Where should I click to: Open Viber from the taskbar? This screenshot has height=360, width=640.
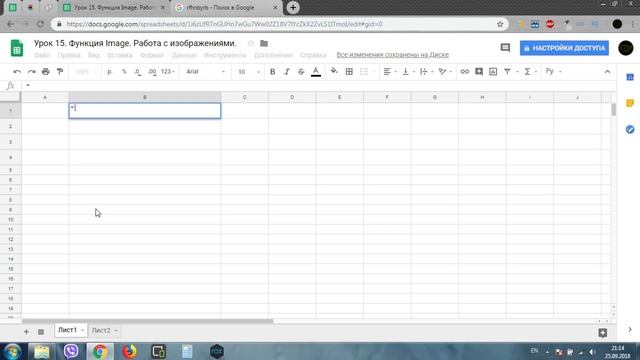(x=71, y=351)
